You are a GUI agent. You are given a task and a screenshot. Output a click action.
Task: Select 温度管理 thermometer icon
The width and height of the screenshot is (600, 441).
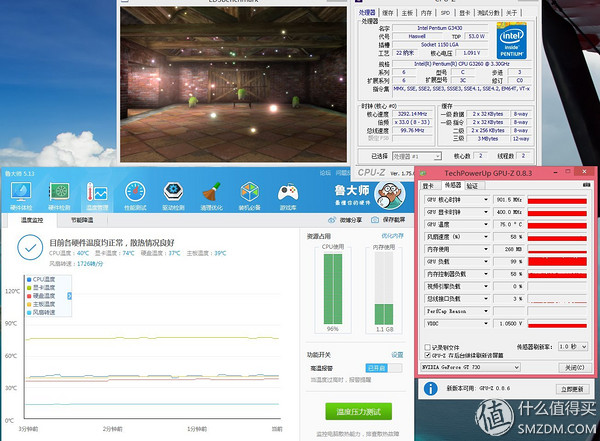(97, 196)
